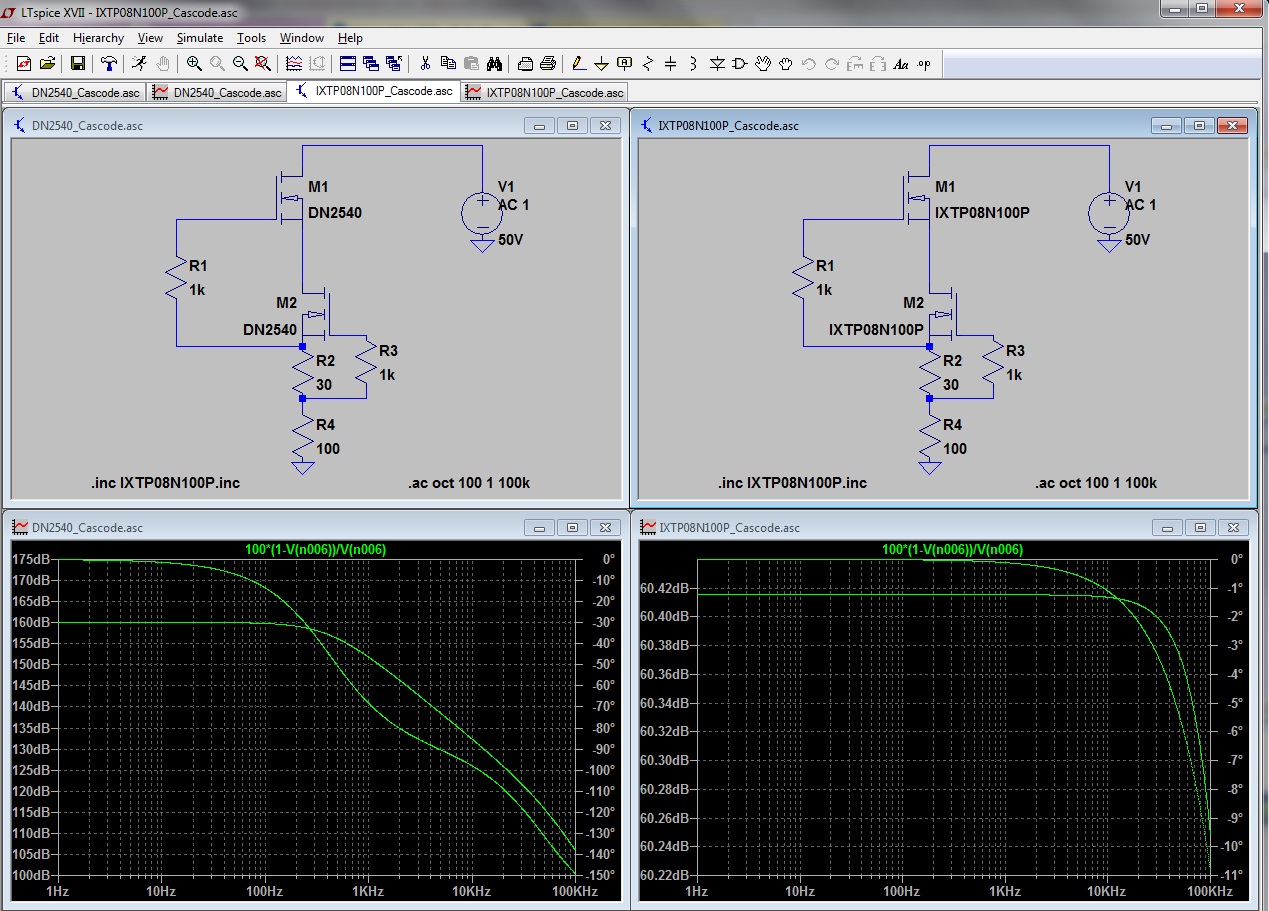Click the Find binoculars icon
This screenshot has width=1269, height=911.
click(x=494, y=63)
